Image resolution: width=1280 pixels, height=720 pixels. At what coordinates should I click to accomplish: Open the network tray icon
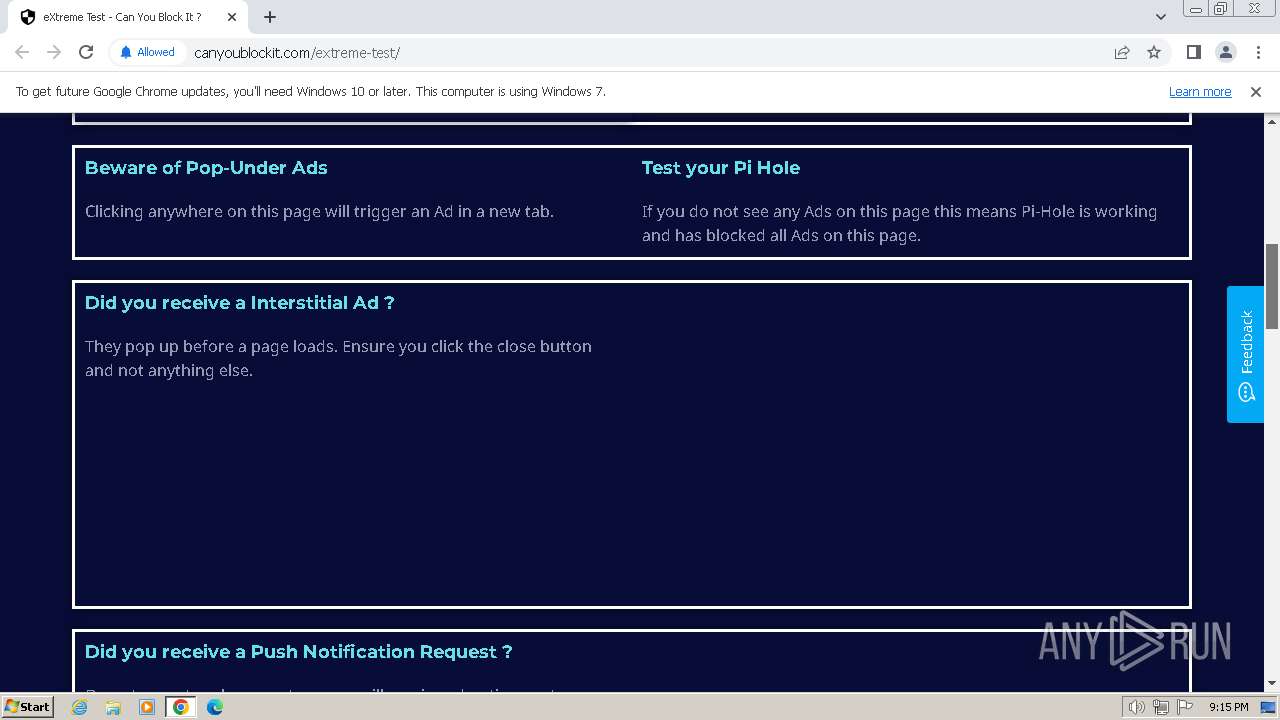[x=1161, y=707]
